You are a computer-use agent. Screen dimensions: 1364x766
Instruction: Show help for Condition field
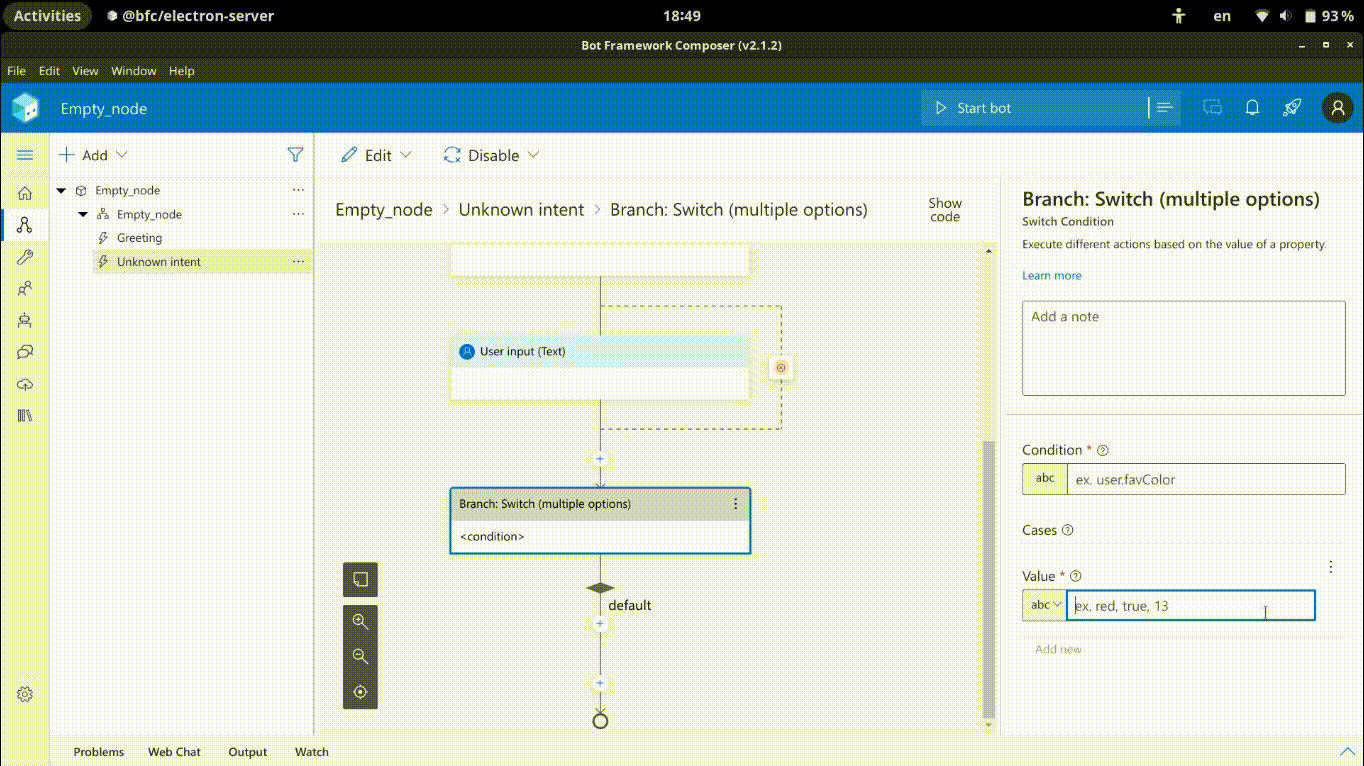pyautogui.click(x=1103, y=451)
